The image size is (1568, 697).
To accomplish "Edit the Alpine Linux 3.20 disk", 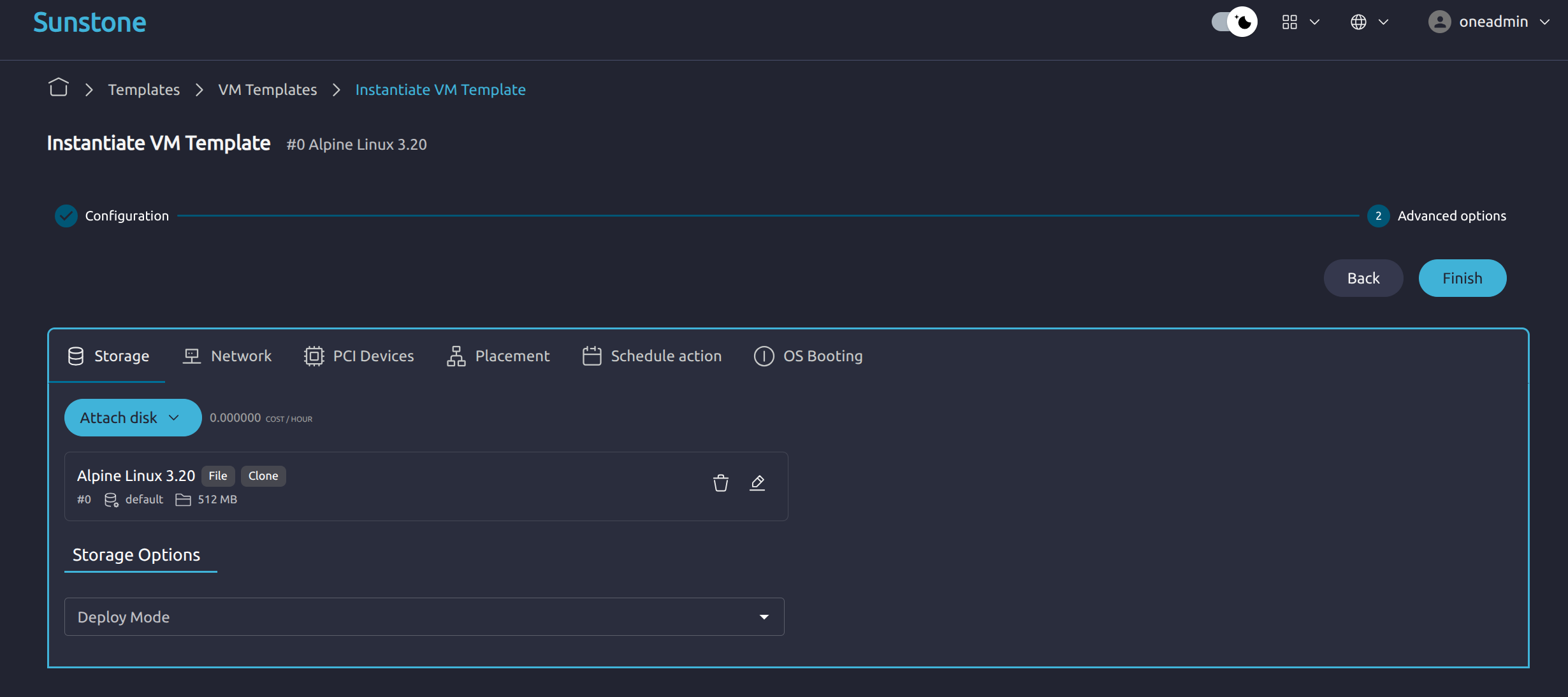I will click(x=757, y=484).
